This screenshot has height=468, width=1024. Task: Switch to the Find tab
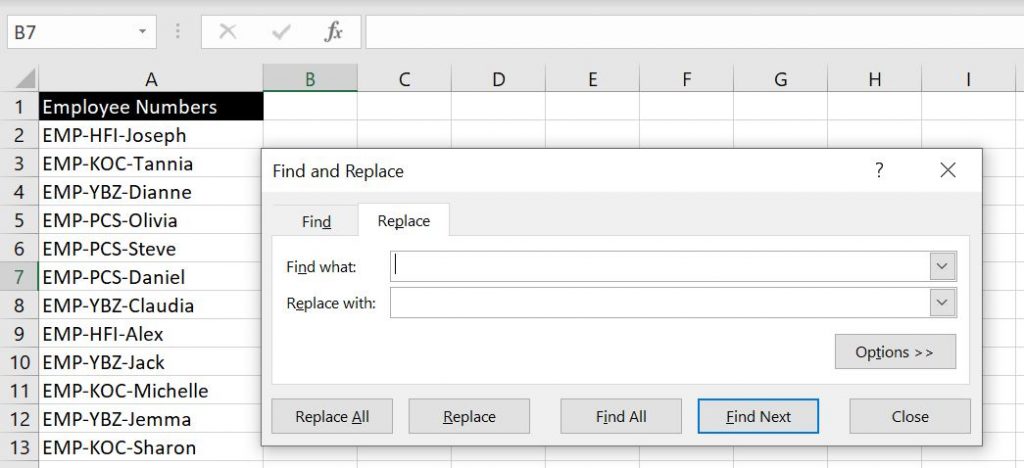316,221
